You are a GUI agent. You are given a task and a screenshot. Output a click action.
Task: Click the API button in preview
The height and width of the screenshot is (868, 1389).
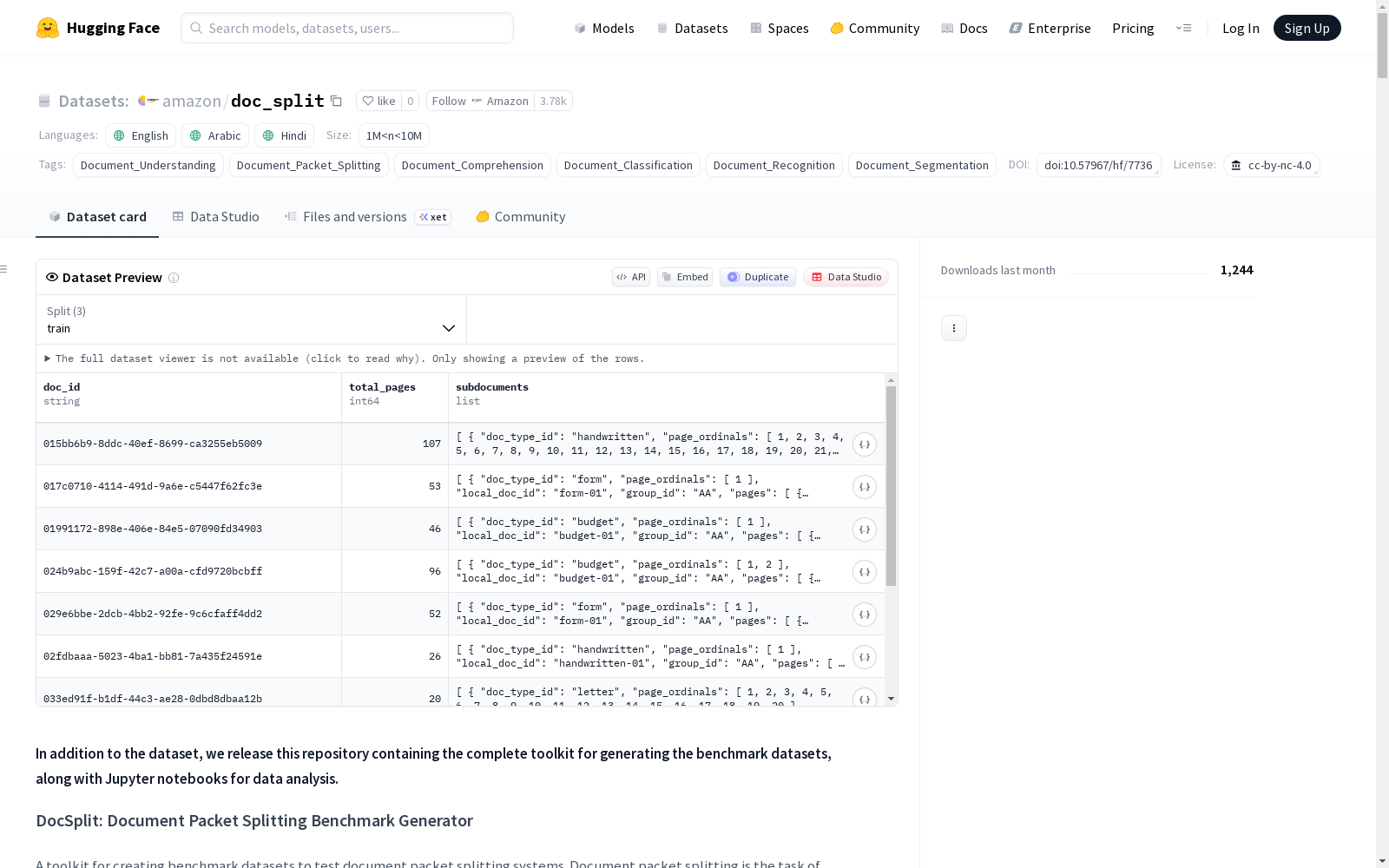[x=631, y=277]
